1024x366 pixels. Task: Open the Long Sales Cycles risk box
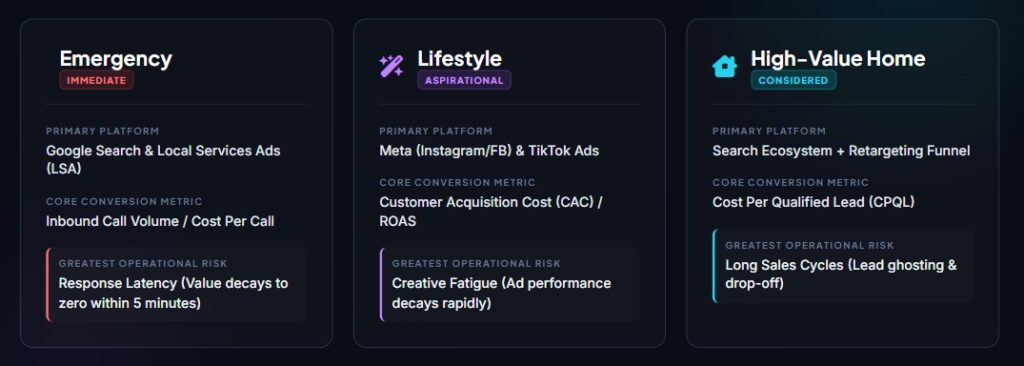(842, 266)
